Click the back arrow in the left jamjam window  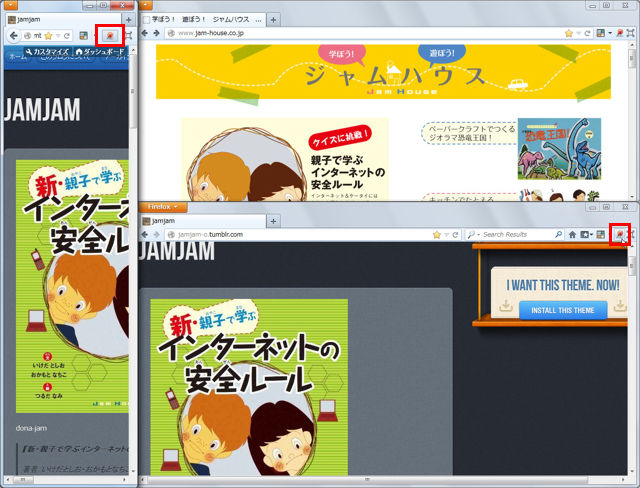pyautogui.click(x=13, y=36)
